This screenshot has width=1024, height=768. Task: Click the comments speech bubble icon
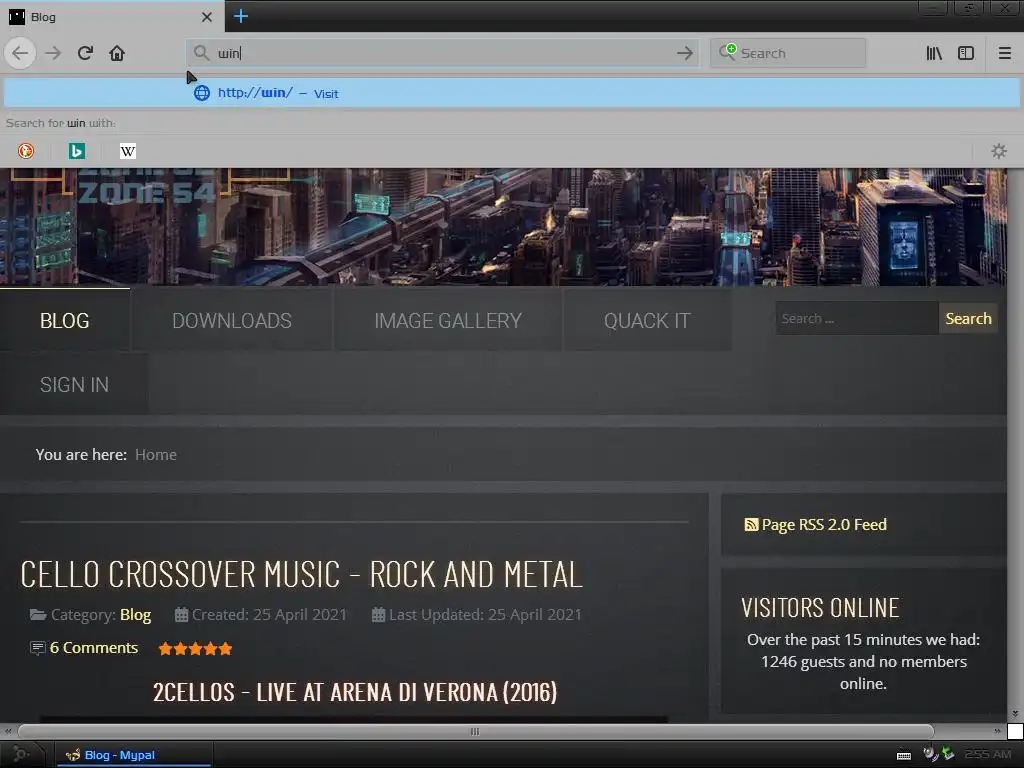point(37,648)
